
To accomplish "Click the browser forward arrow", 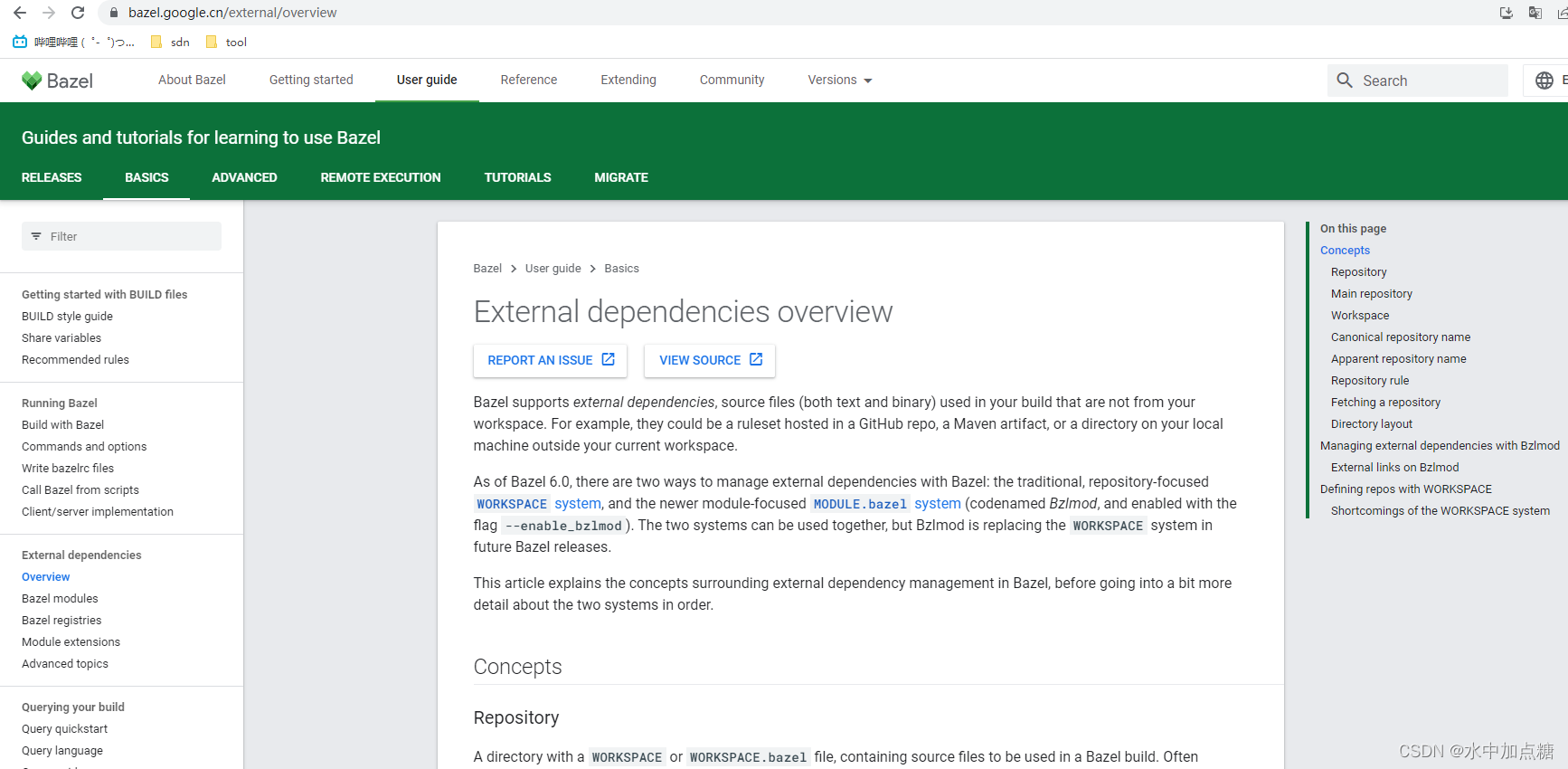I will (49, 13).
